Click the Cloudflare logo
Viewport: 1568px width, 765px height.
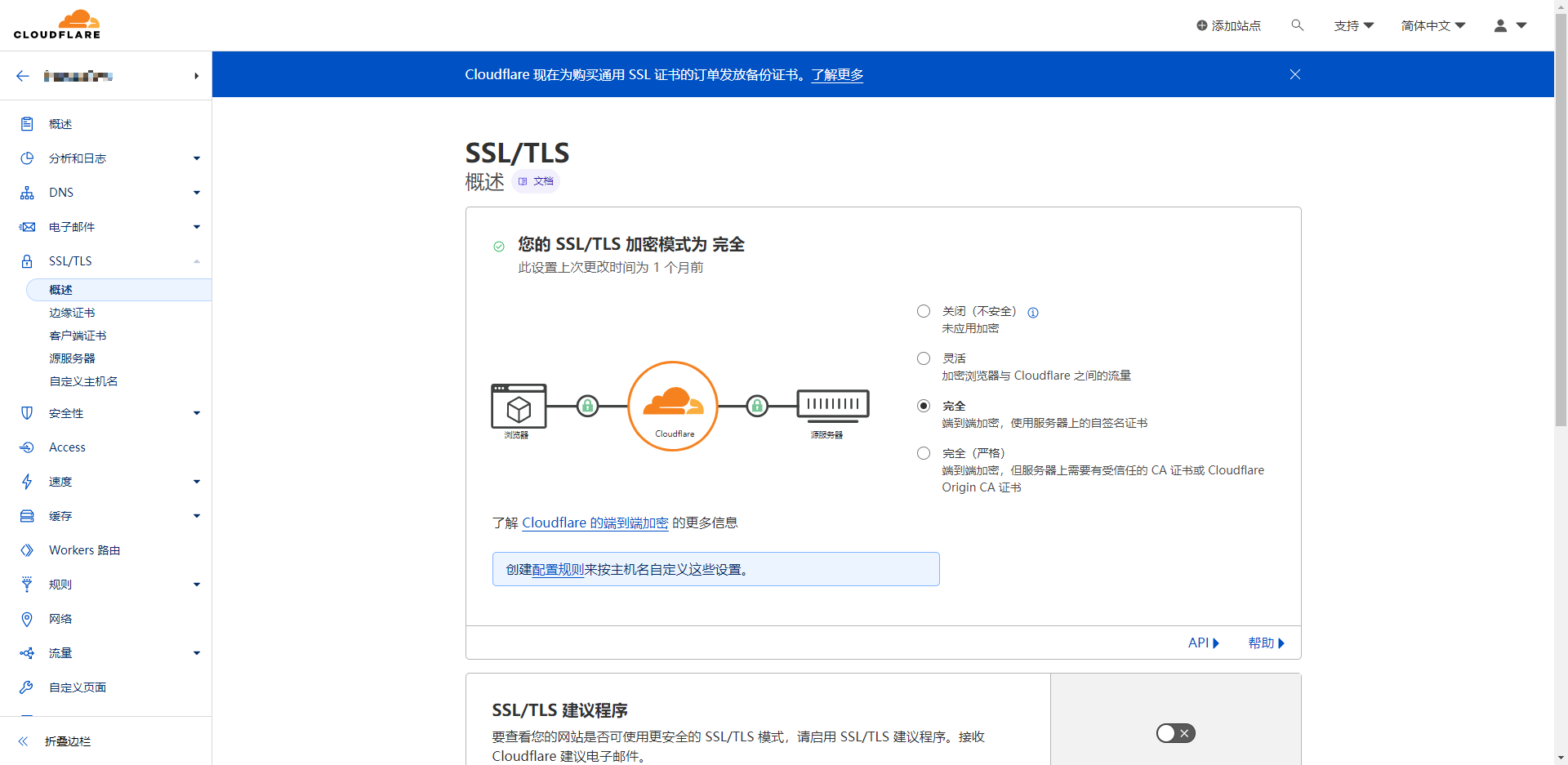coord(57,24)
